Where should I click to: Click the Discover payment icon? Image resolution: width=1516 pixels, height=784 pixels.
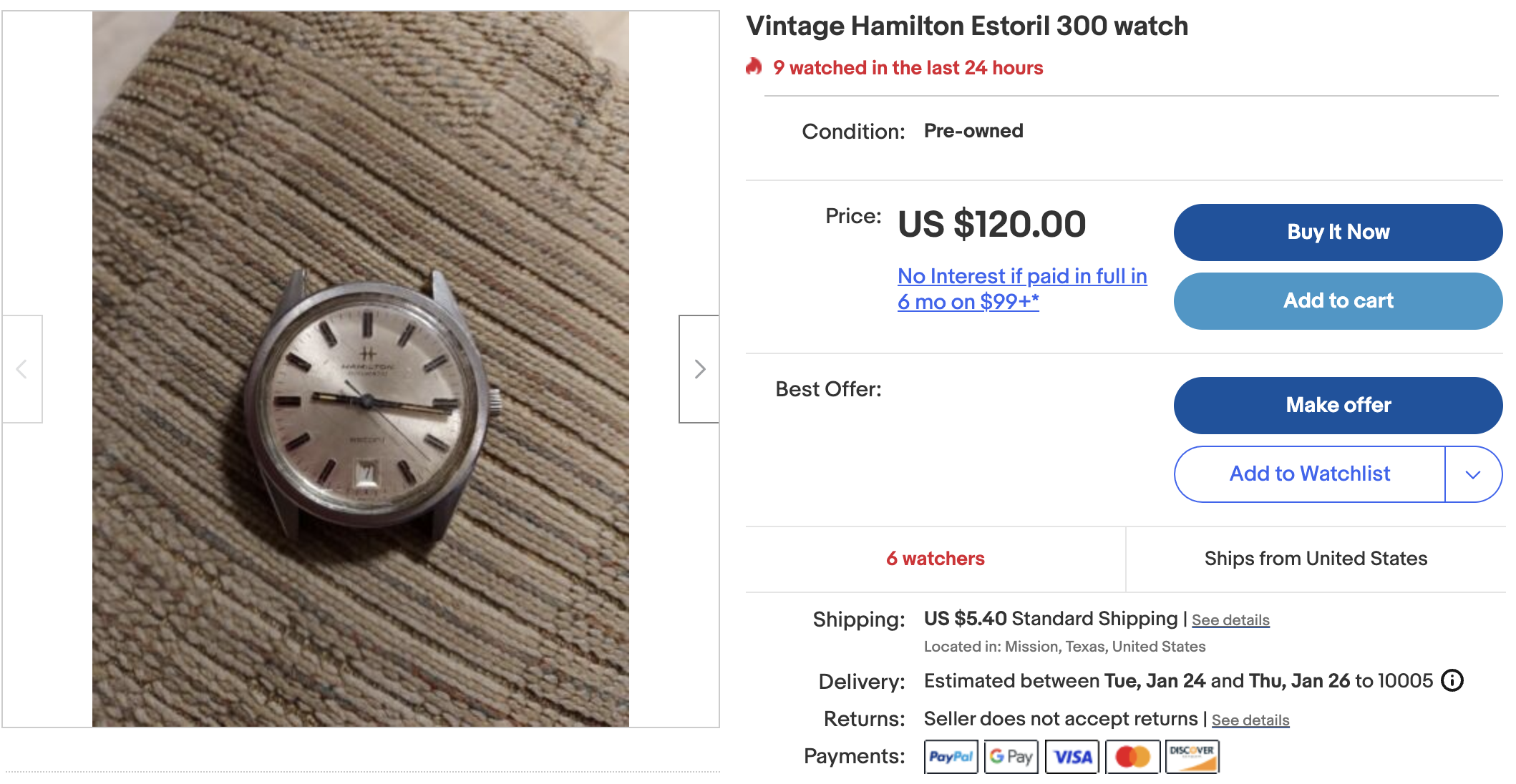[x=1192, y=757]
